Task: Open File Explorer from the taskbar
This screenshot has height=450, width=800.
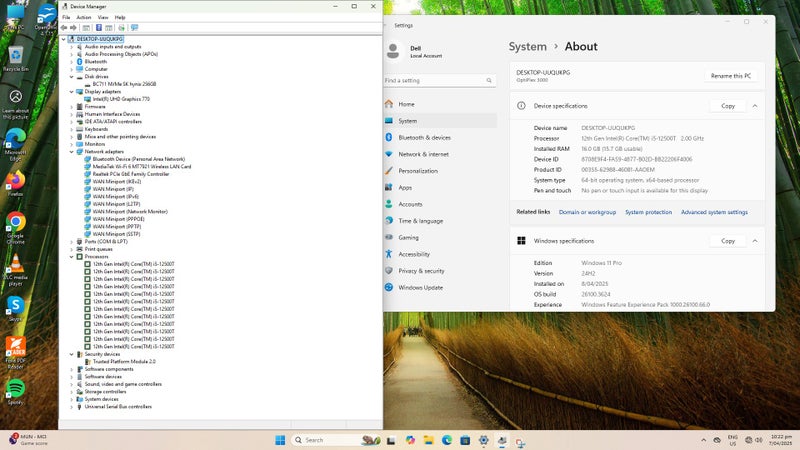Action: 428,440
